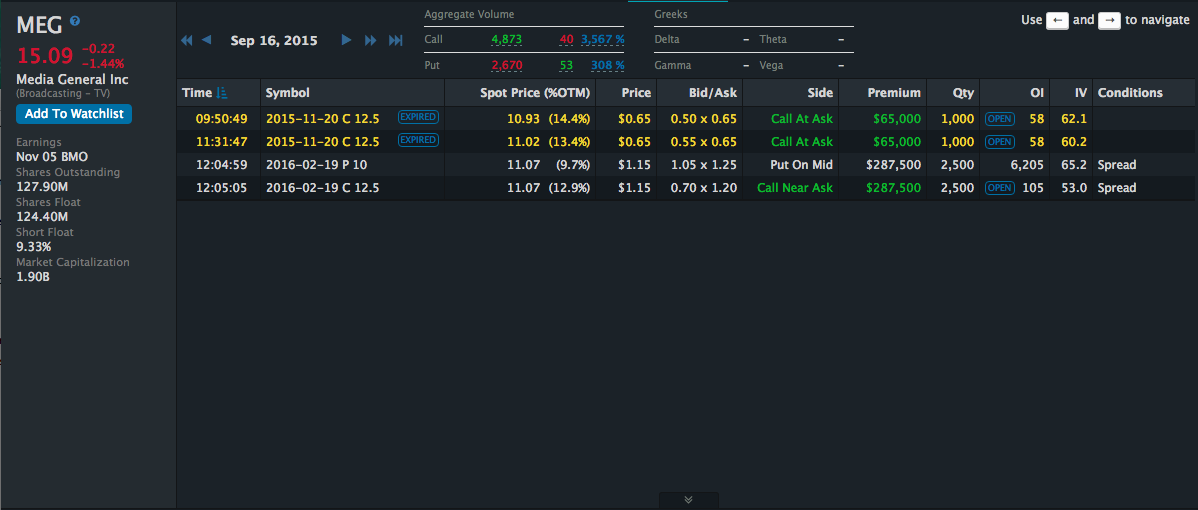Click the stock price 15.09
The image size is (1198, 510).
point(45,56)
